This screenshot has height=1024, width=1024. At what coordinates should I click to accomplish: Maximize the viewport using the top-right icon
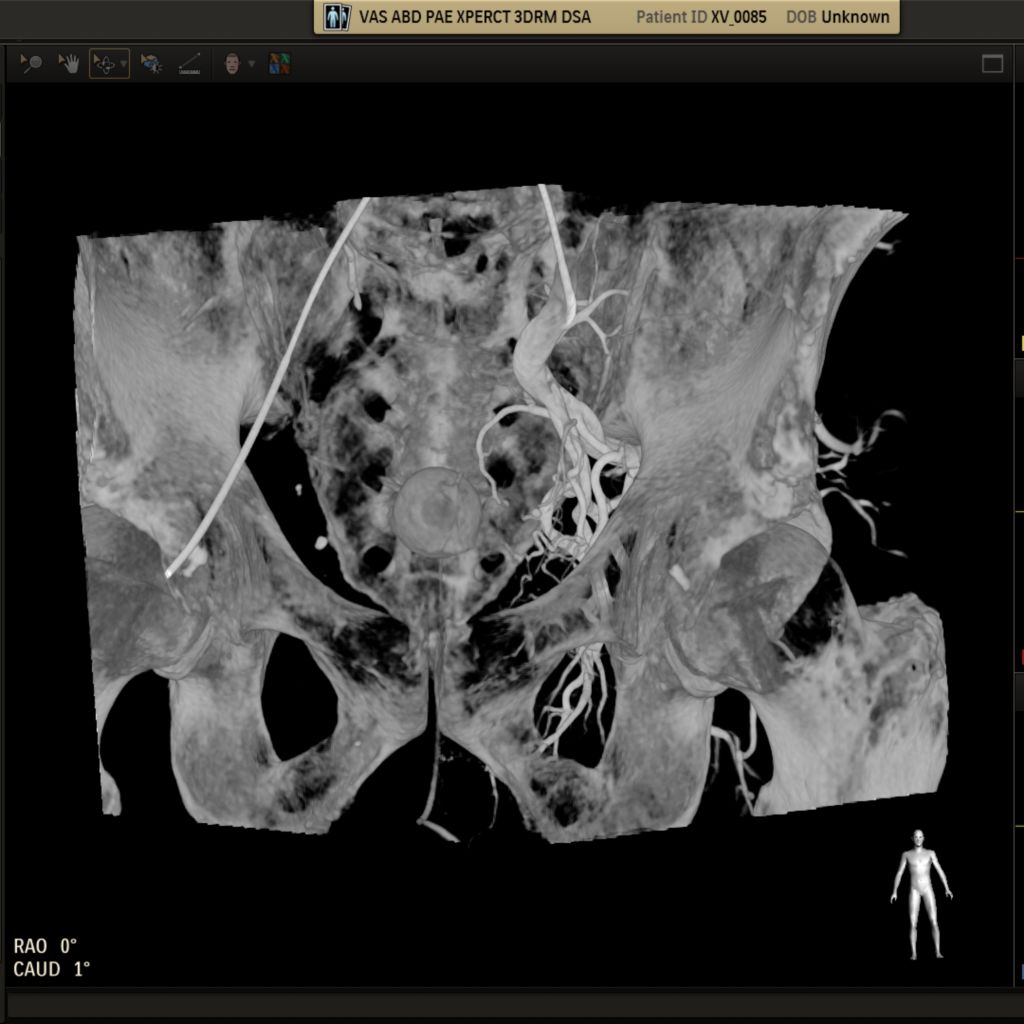click(992, 64)
